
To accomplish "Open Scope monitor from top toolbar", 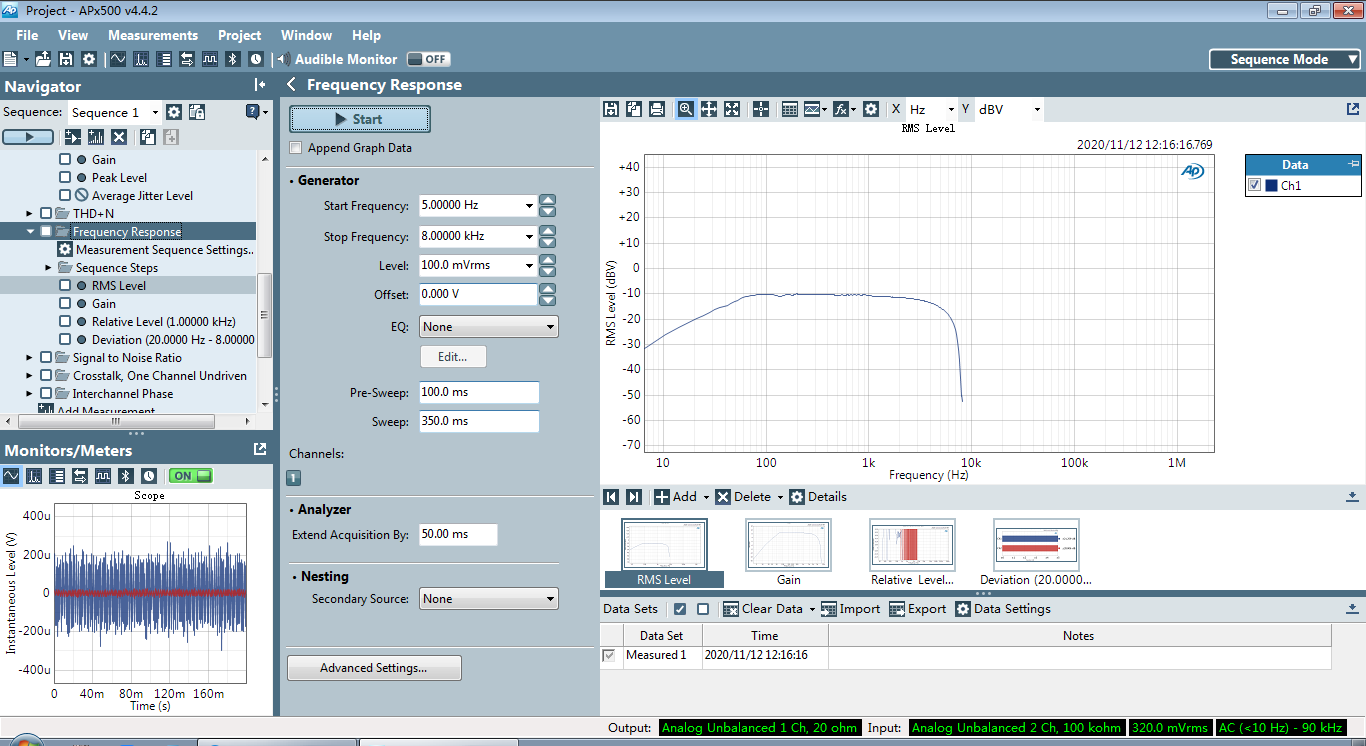I will click(118, 59).
